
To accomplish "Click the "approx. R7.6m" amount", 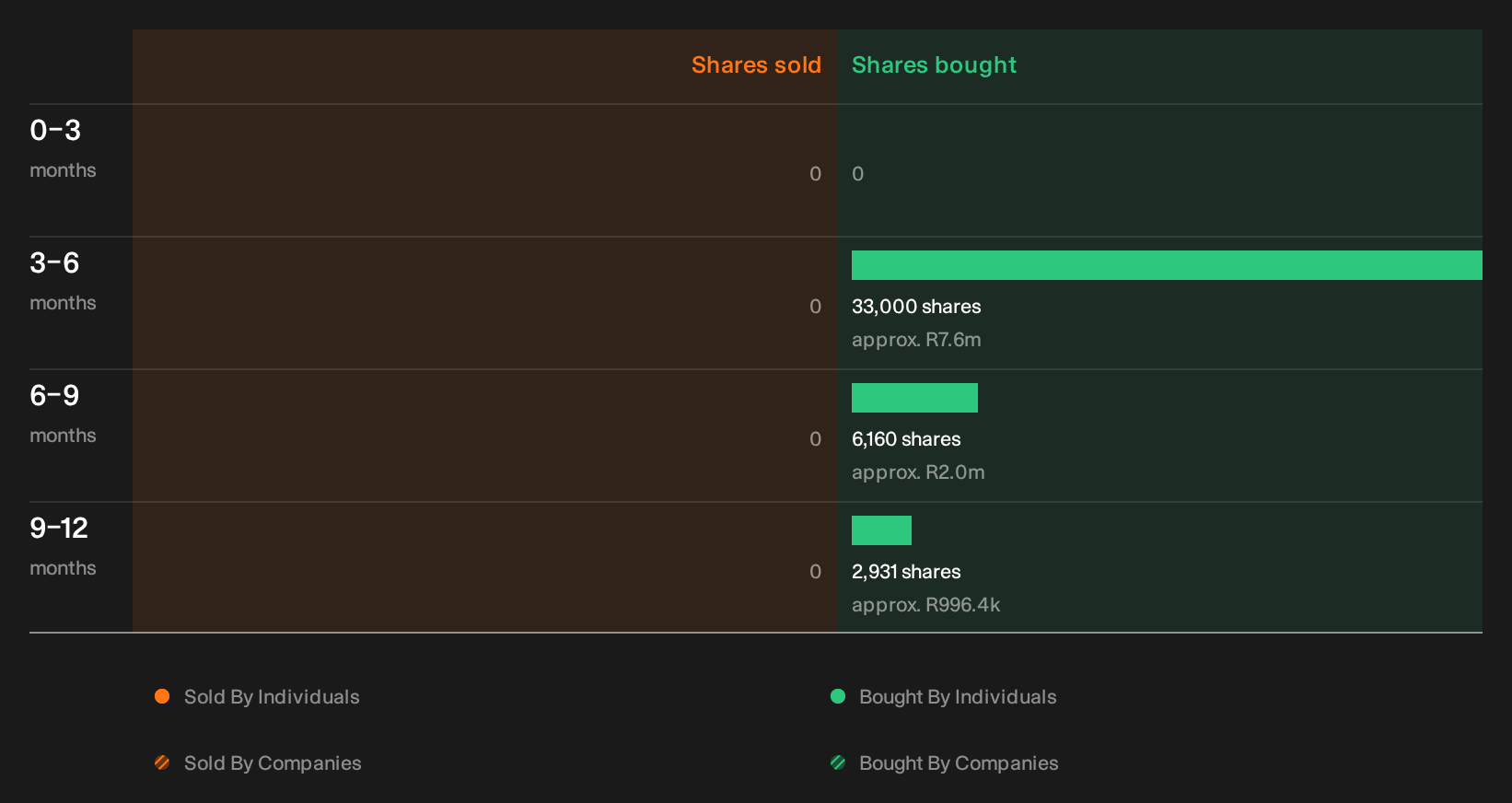I will [x=916, y=340].
